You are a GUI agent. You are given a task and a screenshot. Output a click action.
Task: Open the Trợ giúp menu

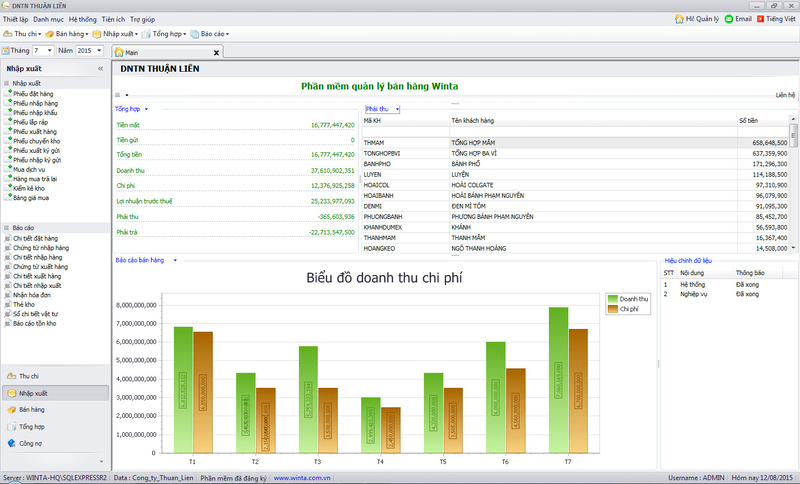coord(142,19)
